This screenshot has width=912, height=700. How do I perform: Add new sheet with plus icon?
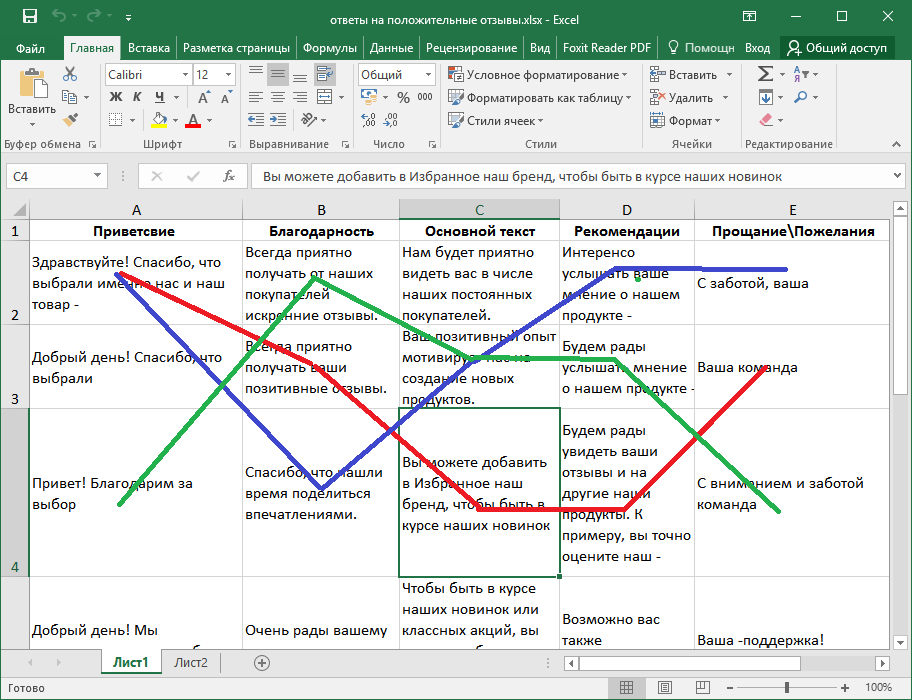pos(262,663)
